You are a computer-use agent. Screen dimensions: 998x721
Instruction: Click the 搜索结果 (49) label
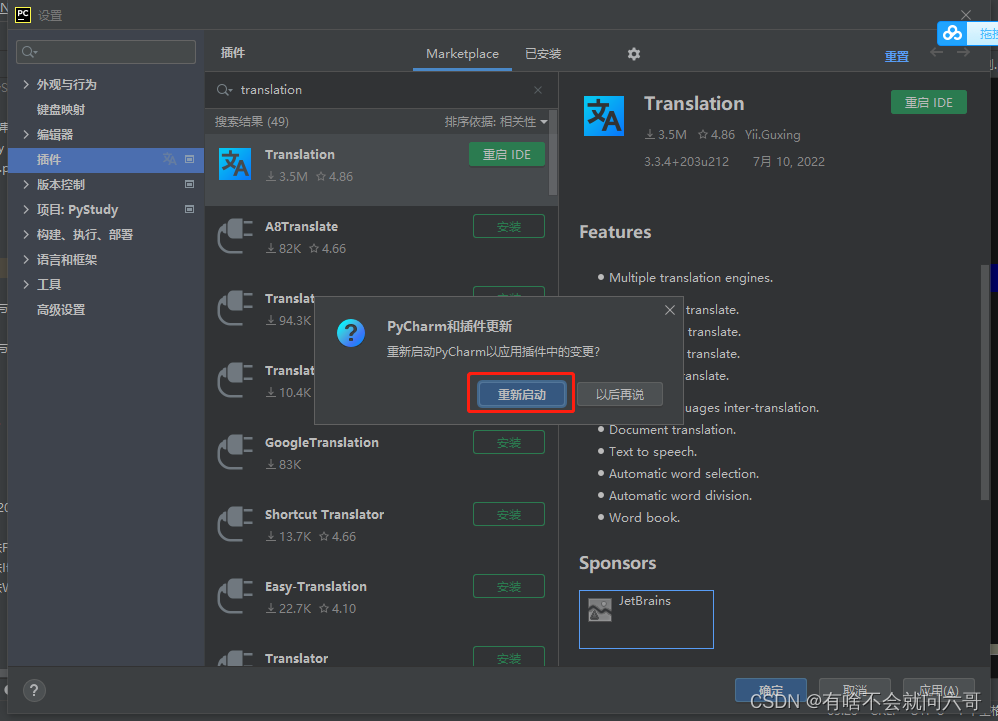point(251,122)
